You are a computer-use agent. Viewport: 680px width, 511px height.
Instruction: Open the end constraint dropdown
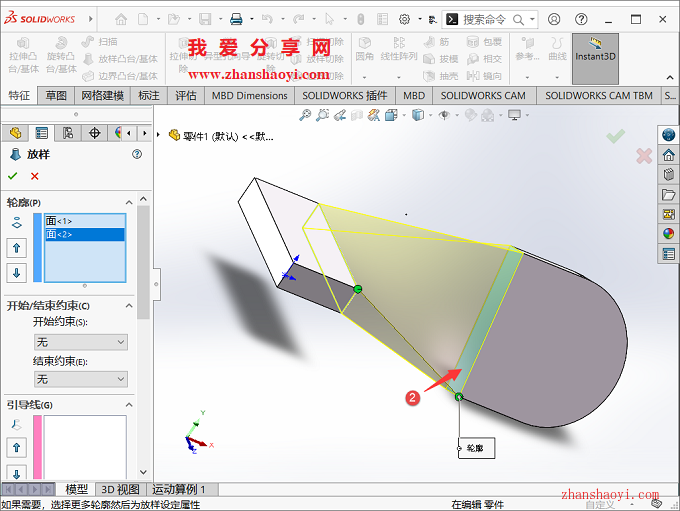(80, 379)
